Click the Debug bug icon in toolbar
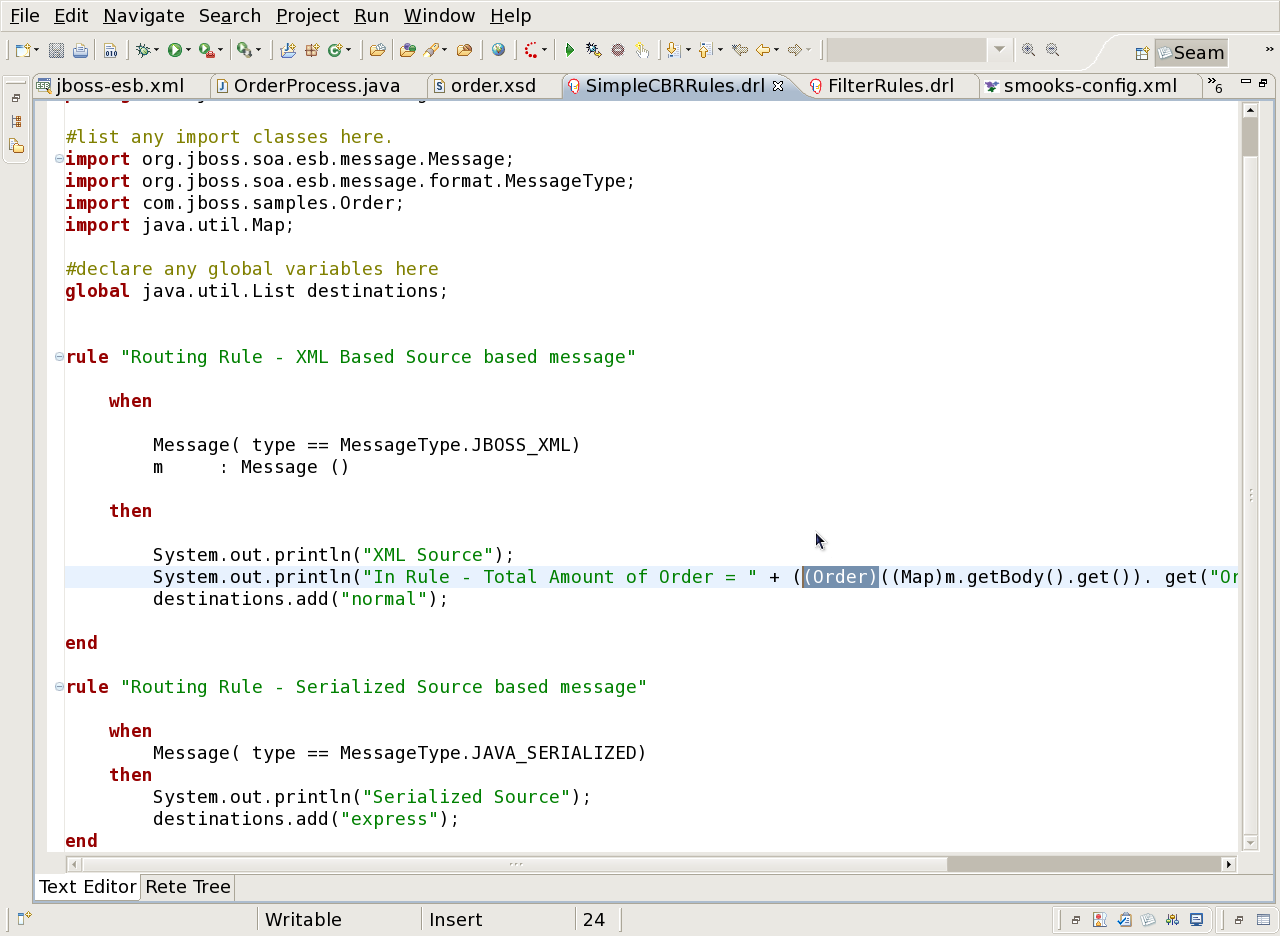1280x936 pixels. pyautogui.click(x=143, y=50)
